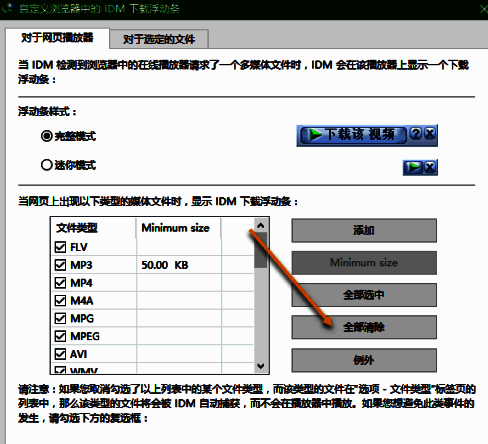
Task: Uncheck the FLV file type checkbox
Action: 60,247
